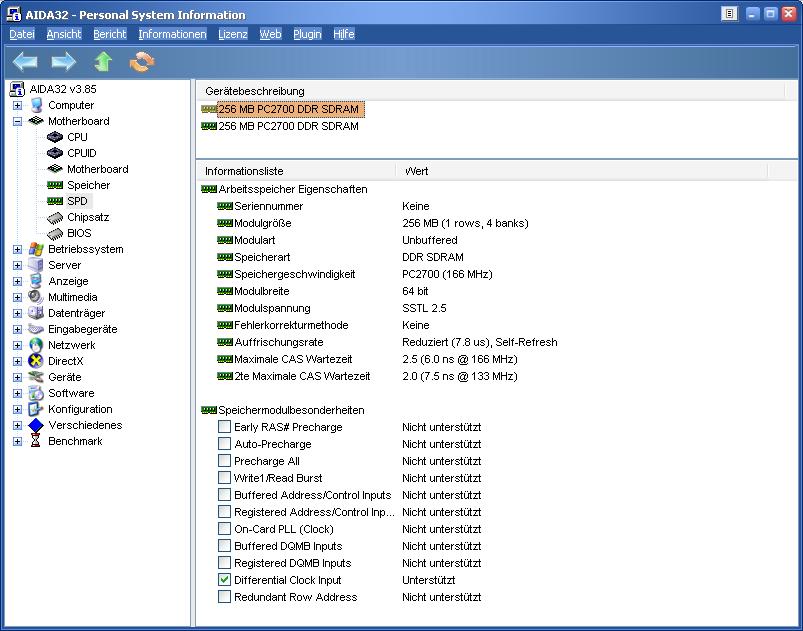Click the Eingabegeräte keyboard icon
This screenshot has width=803, height=631.
(36, 329)
